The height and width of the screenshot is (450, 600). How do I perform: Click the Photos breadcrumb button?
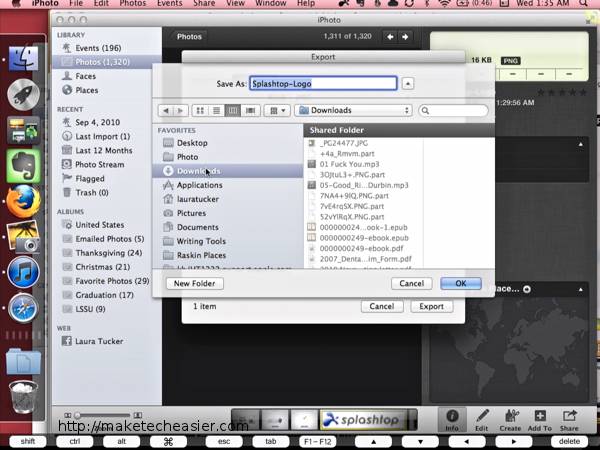pyautogui.click(x=189, y=37)
